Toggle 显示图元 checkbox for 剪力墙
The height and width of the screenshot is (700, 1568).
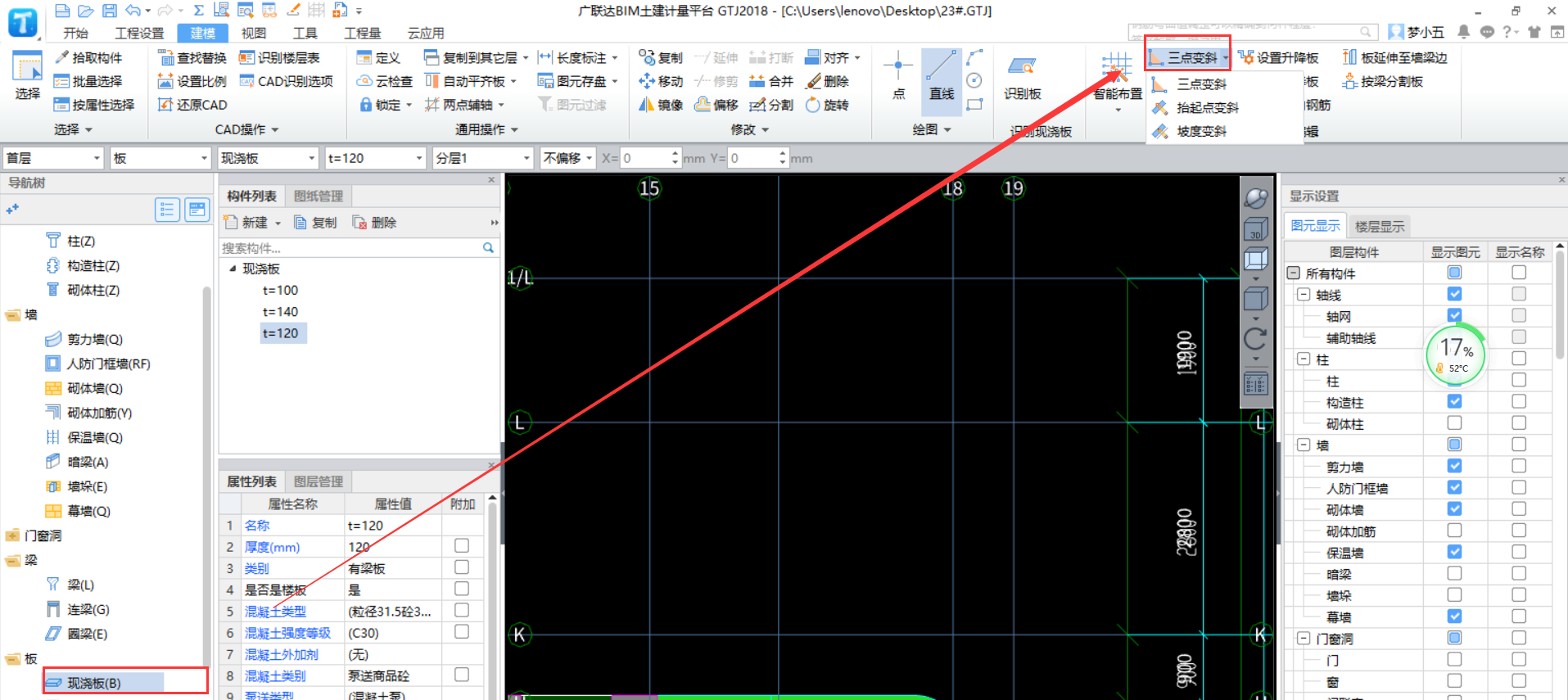pyautogui.click(x=1454, y=466)
